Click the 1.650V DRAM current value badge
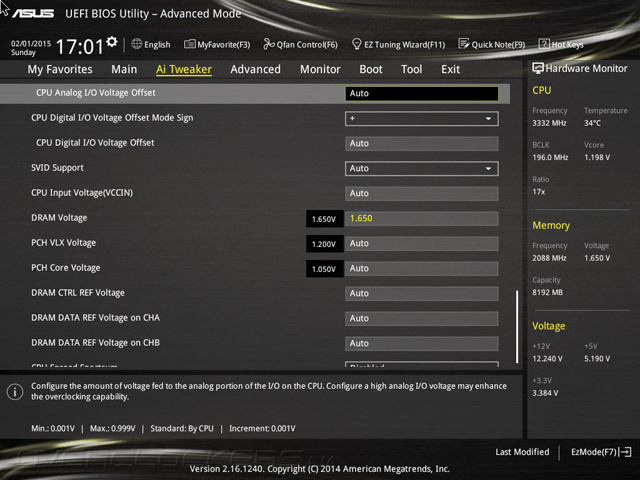Screen dimensions: 640x480 coord(324,219)
